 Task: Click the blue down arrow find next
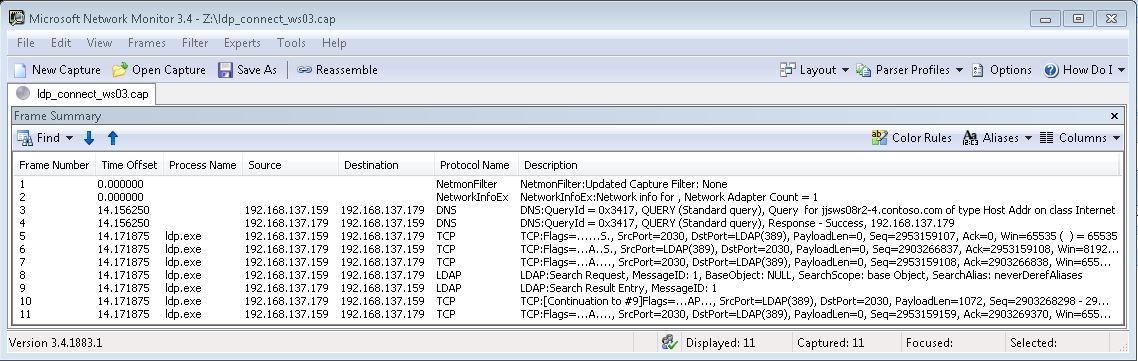point(89,138)
